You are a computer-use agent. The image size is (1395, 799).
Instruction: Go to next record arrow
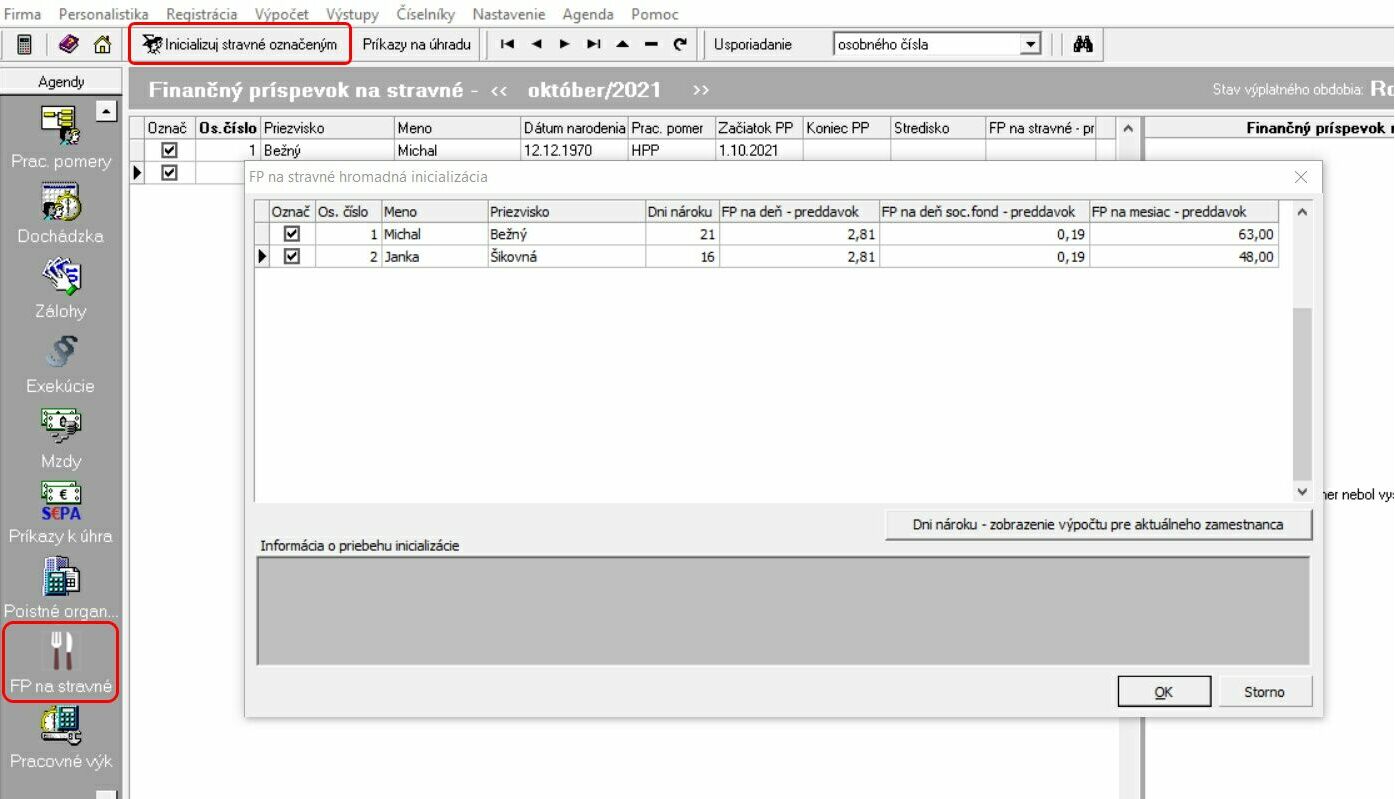click(565, 44)
